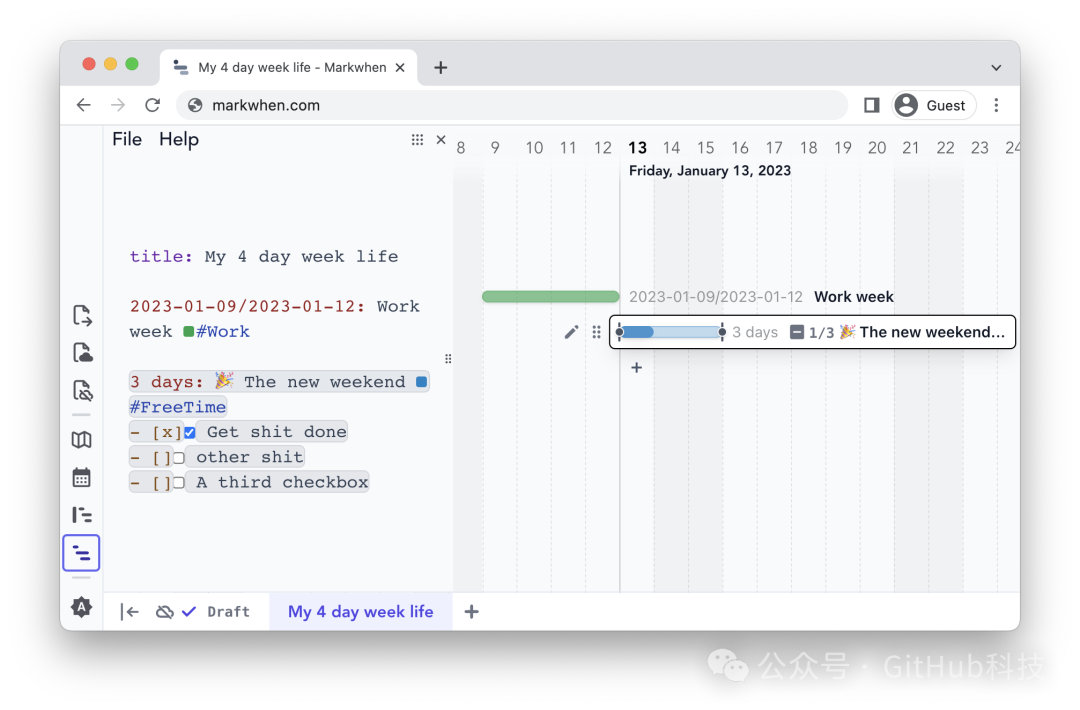
Task: Collapse the sidebar with arrow-to-bar icon
Action: (129, 612)
